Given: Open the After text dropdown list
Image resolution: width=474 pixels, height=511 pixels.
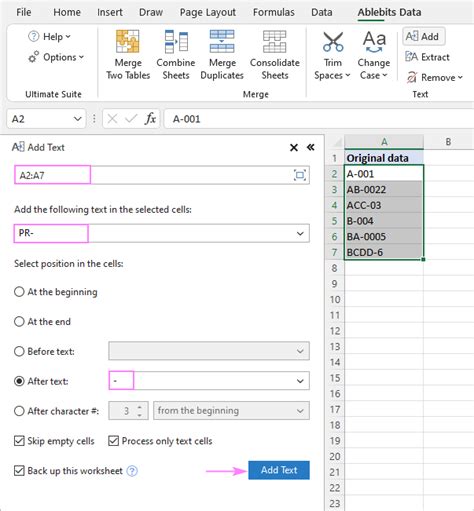Looking at the screenshot, I should tap(300, 381).
